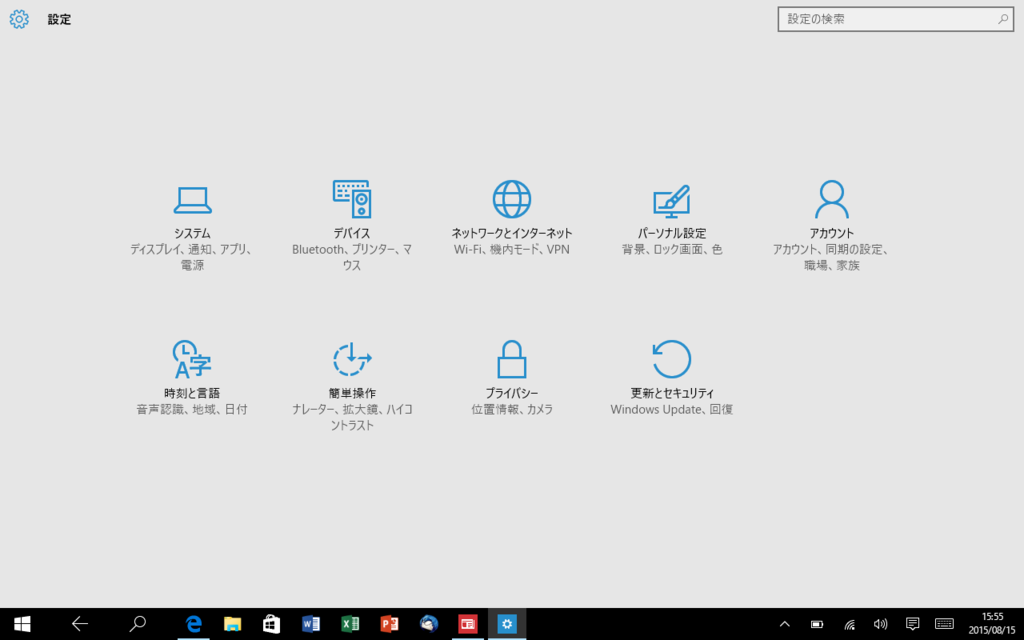Viewport: 1024px width, 640px height.
Task: Open Update and Security settings
Action: point(670,375)
